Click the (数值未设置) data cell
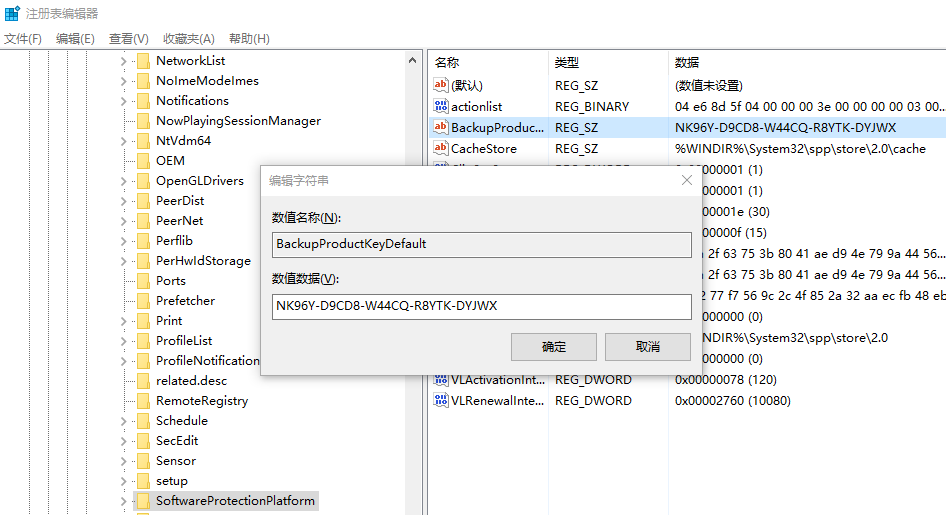Screen dimensions: 946x515 pyautogui.click(x=709, y=86)
